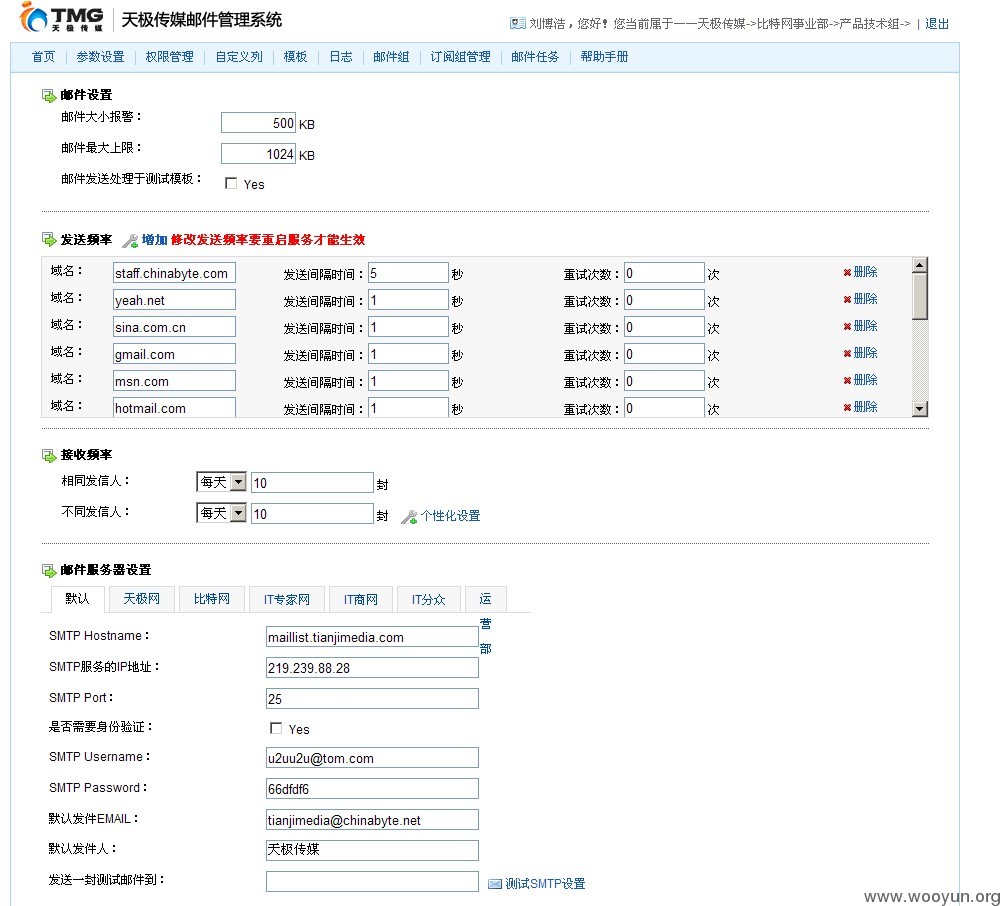Click the SMTP Password input field

[372, 788]
